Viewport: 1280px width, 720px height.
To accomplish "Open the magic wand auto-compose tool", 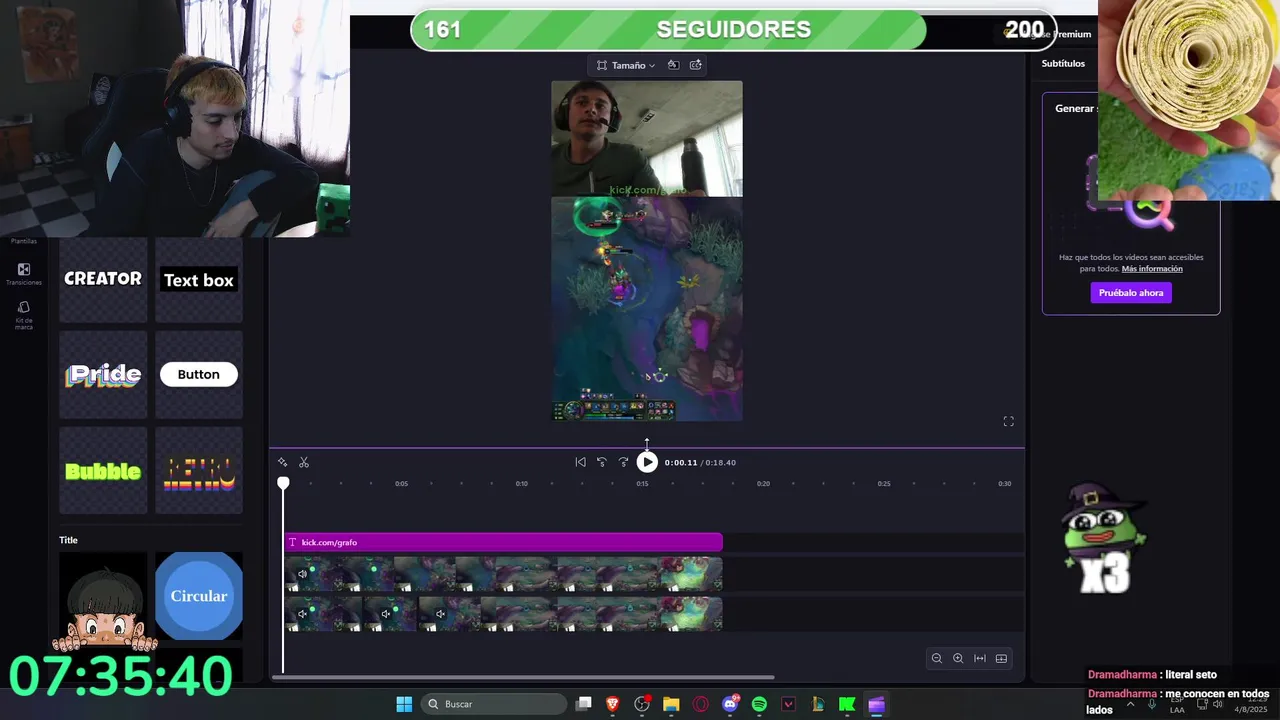I will [283, 462].
